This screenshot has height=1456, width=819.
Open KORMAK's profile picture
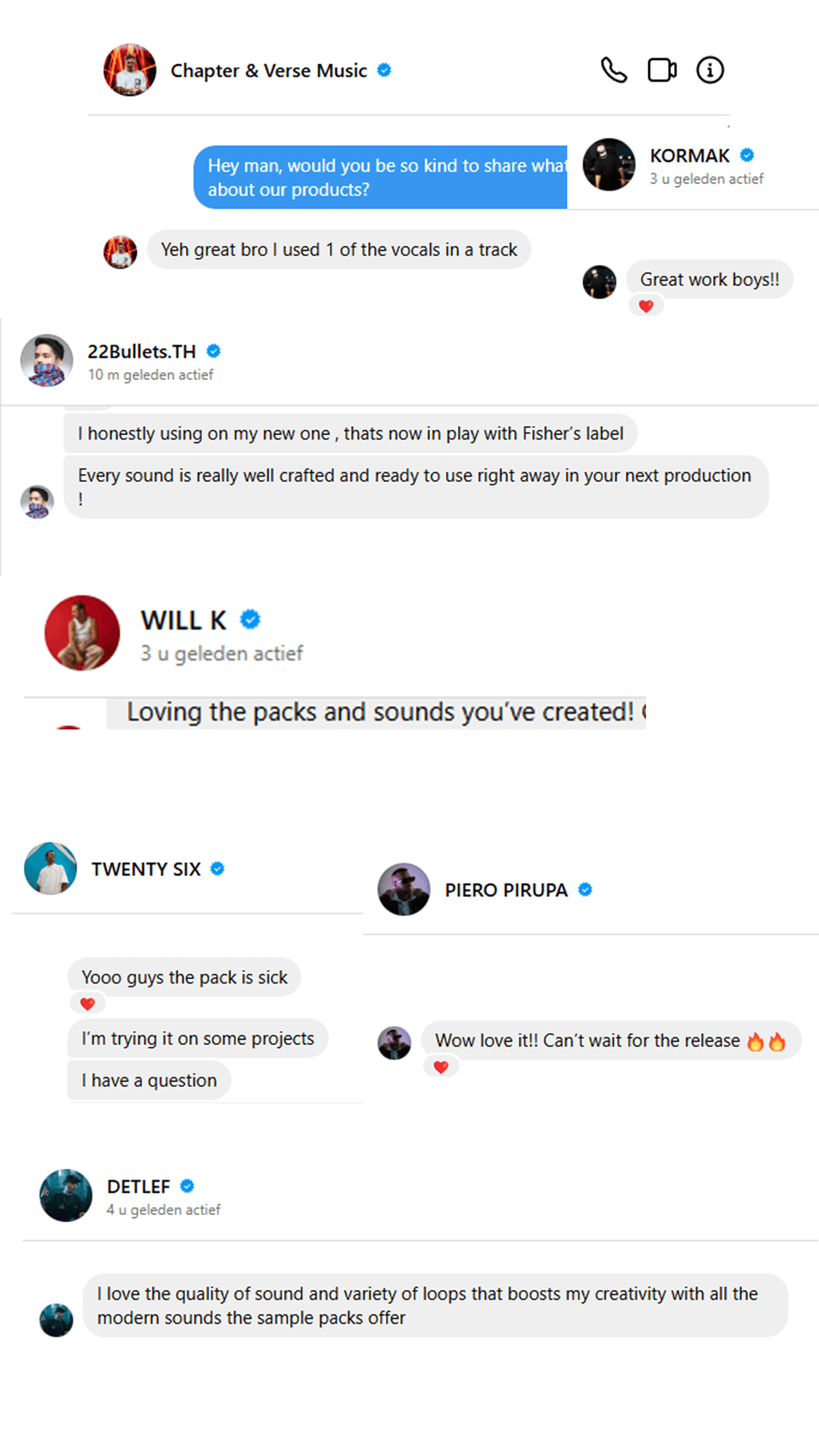pyautogui.click(x=609, y=165)
